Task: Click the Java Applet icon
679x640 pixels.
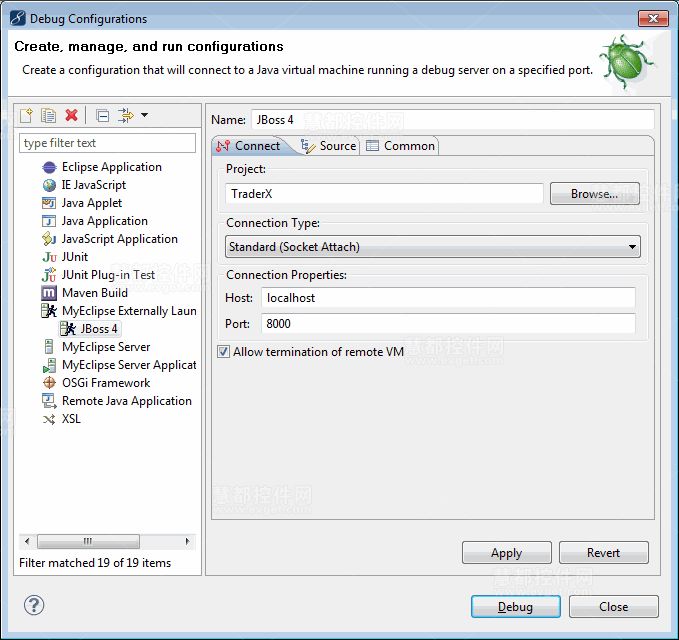Action: pyautogui.click(x=48, y=203)
